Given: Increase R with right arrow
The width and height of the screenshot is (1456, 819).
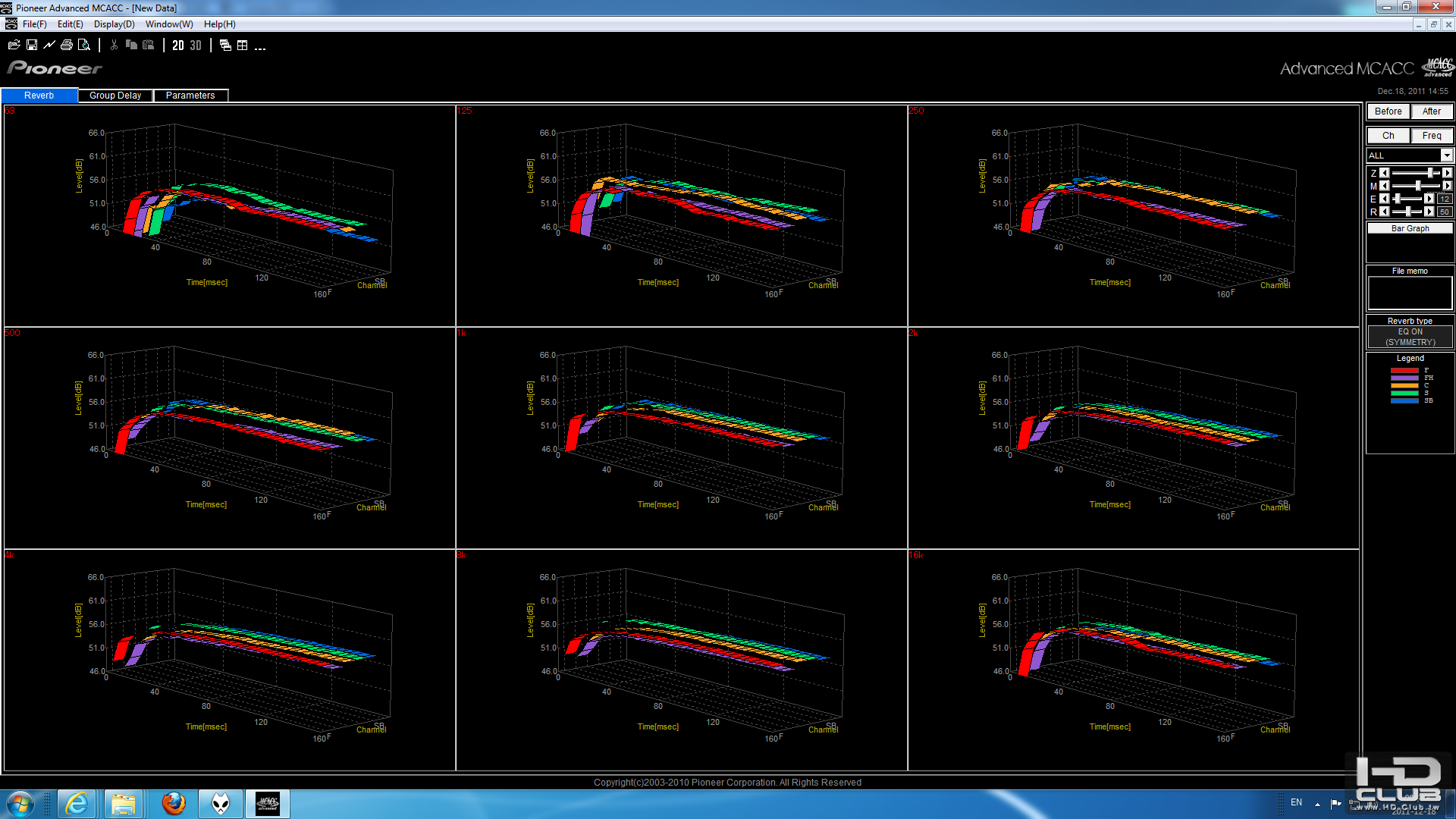Looking at the screenshot, I should point(1429,212).
